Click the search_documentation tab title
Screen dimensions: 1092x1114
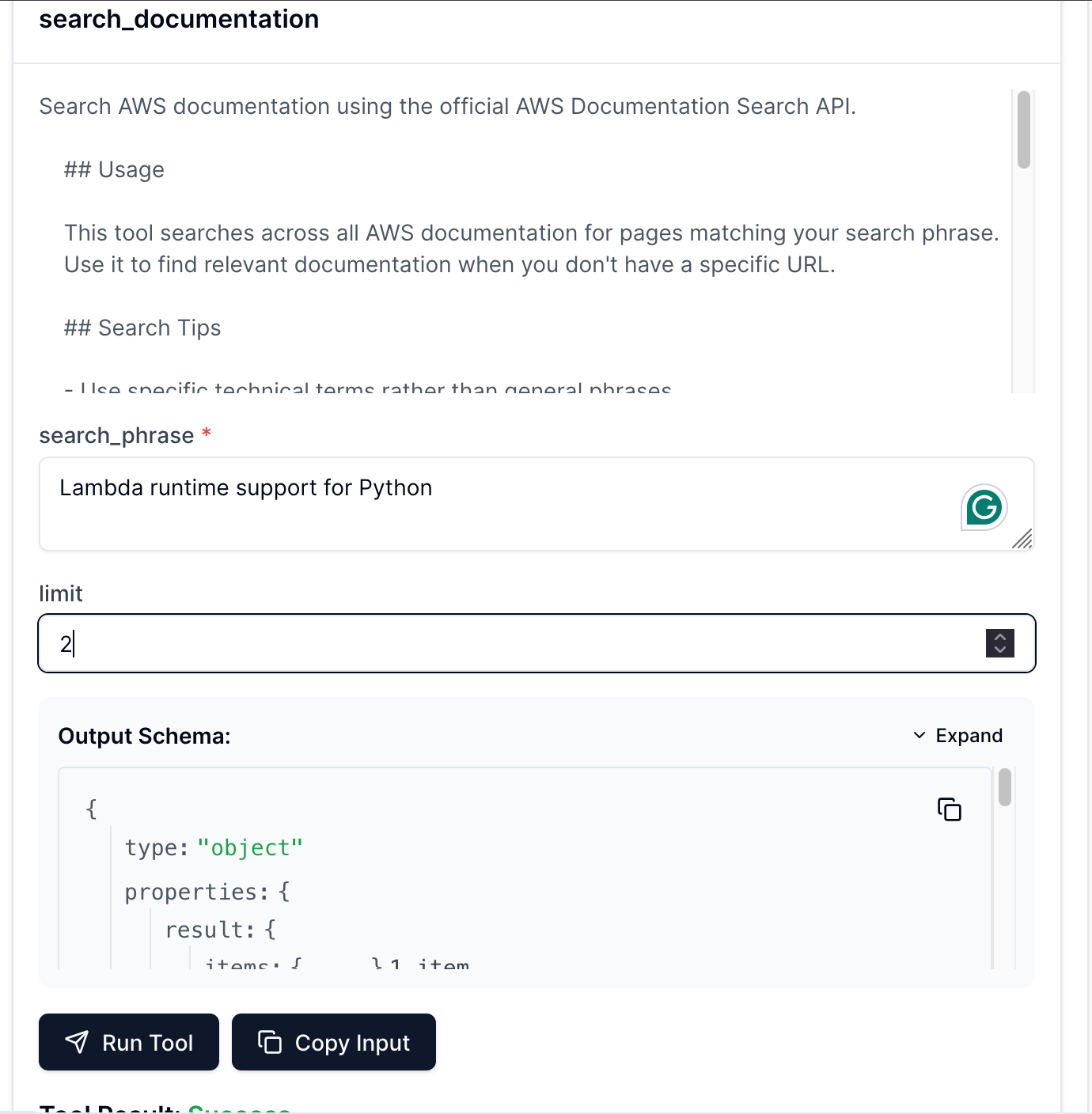click(x=179, y=18)
